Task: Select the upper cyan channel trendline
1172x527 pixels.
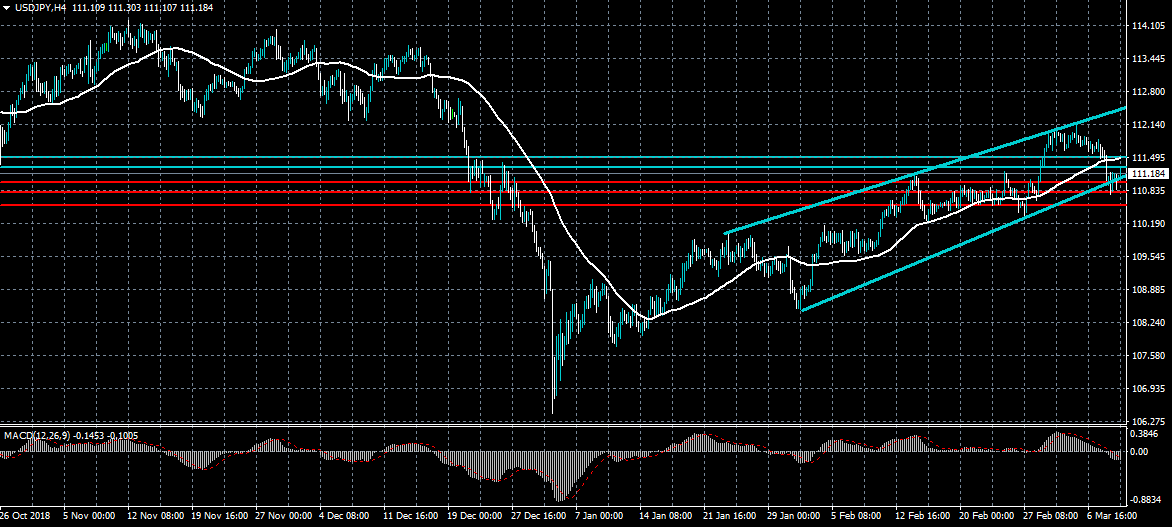Action: coord(924,171)
